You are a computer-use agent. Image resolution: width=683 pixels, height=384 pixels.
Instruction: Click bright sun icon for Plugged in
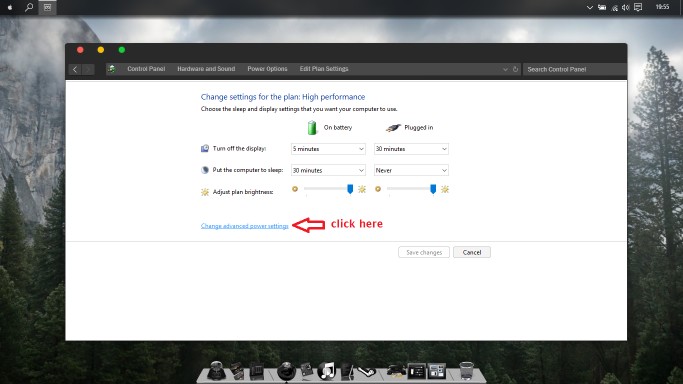[445, 189]
